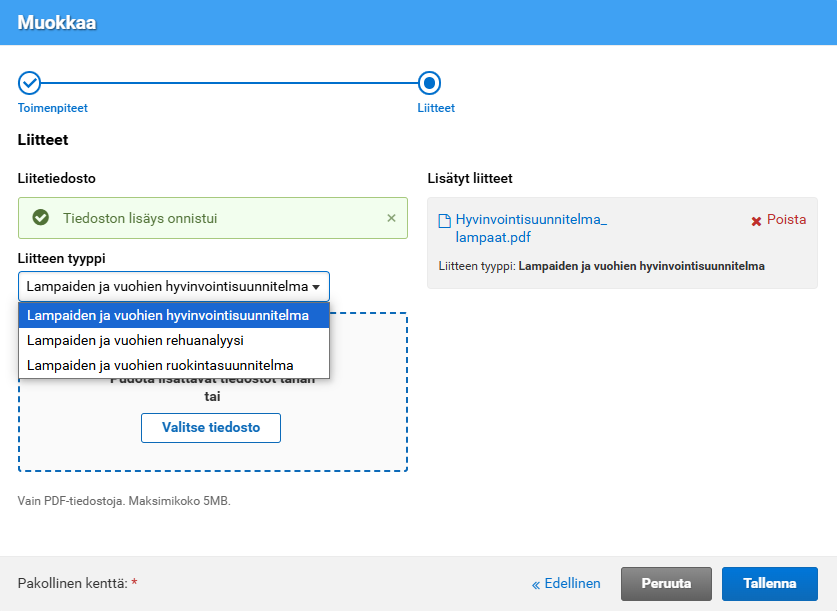Go to the Toimenpiteet step label
The image size is (837, 611).
[x=60, y=108]
